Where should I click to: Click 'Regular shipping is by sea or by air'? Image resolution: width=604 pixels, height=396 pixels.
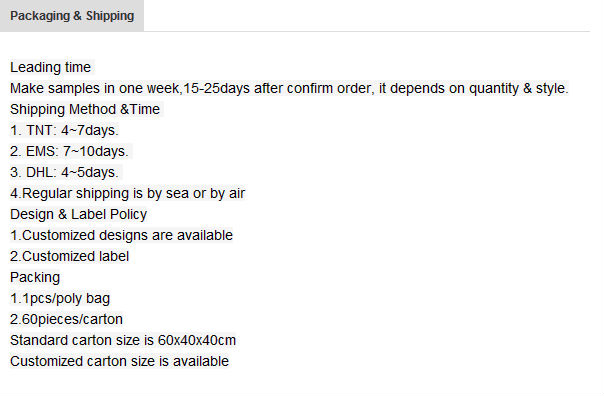(128, 193)
